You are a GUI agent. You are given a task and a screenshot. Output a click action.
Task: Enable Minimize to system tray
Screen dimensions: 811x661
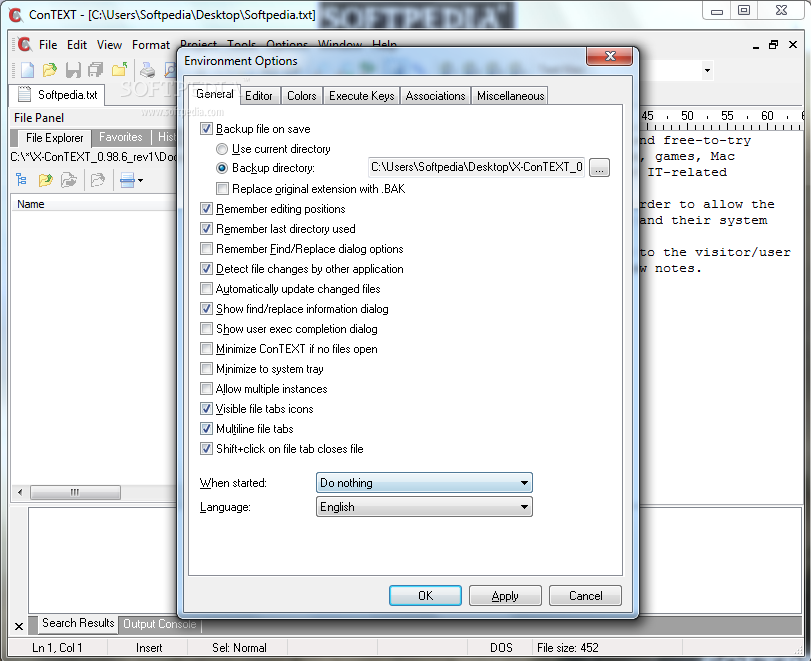(206, 369)
